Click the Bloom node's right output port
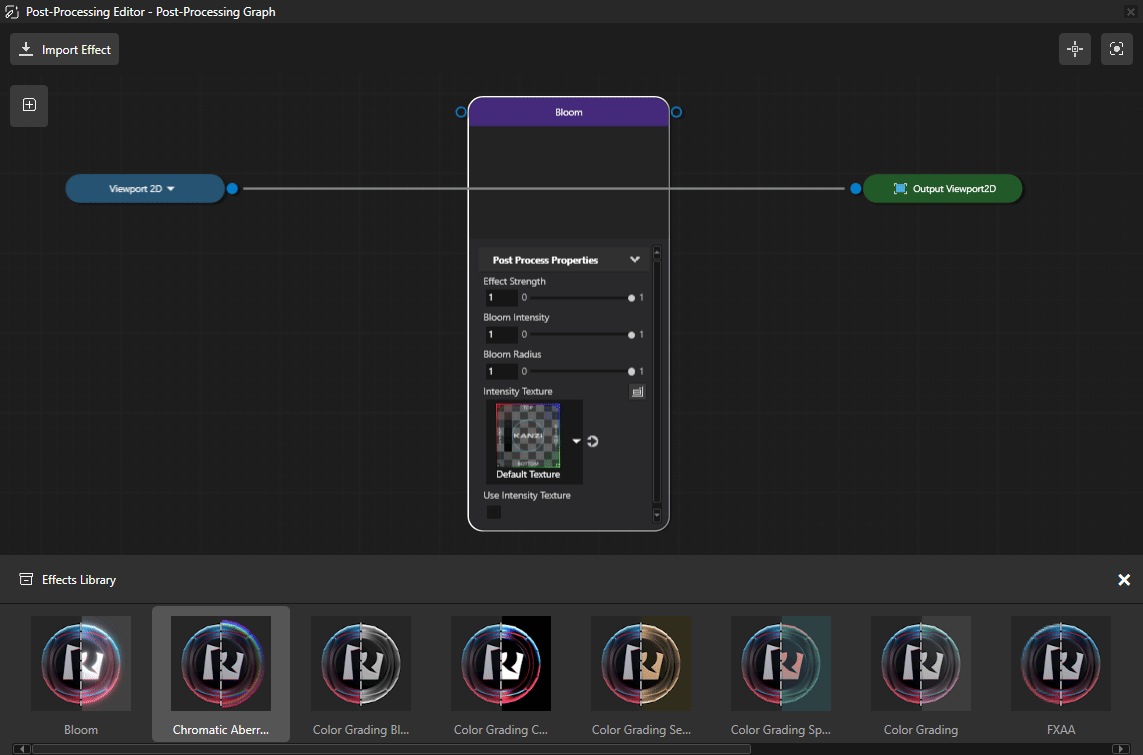This screenshot has height=755, width=1143. (x=677, y=112)
